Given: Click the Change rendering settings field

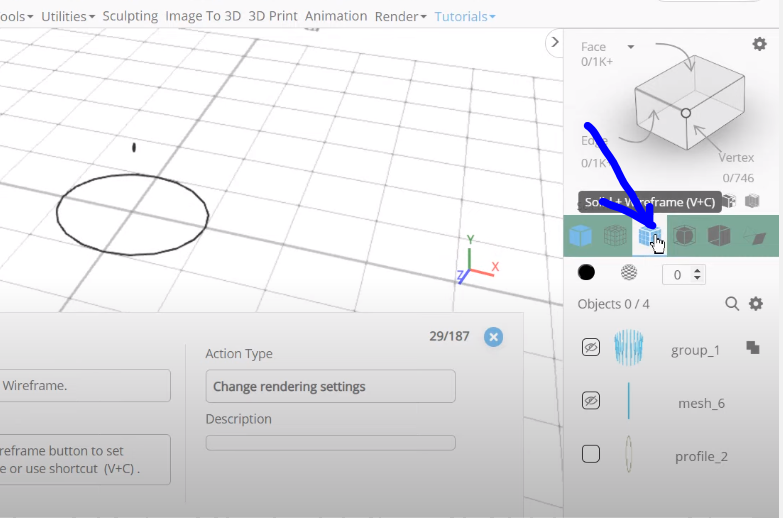Looking at the screenshot, I should pos(331,386).
